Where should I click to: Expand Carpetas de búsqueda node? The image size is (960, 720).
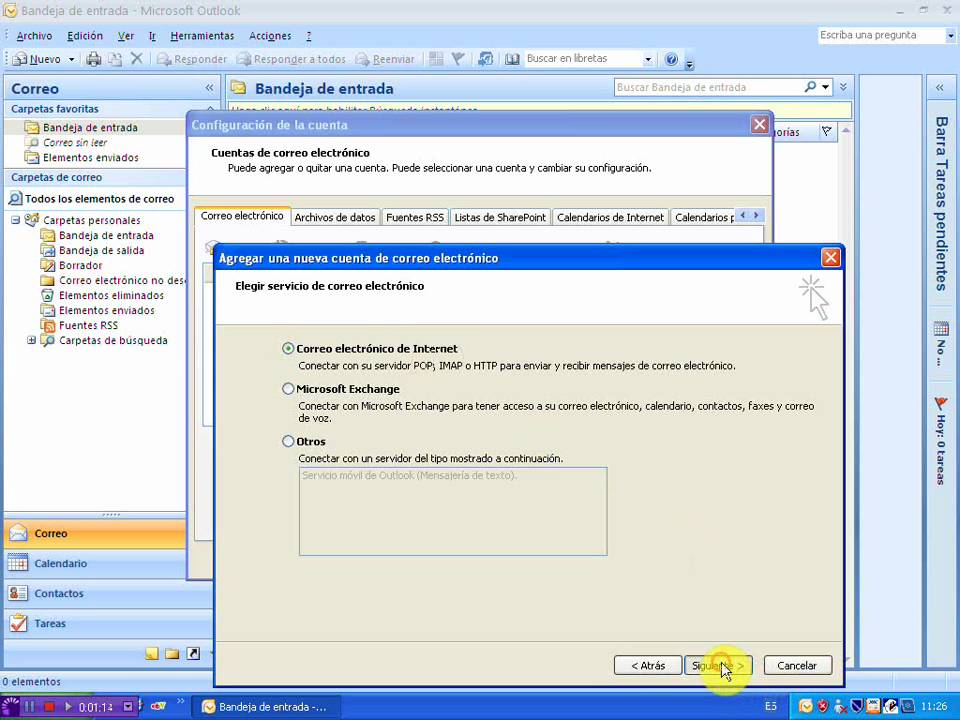[31, 340]
